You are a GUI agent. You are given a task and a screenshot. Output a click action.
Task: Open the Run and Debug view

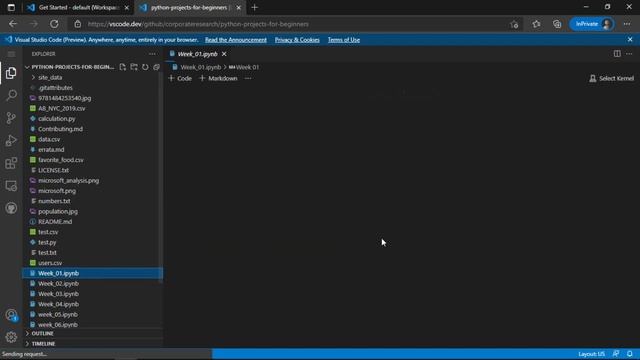pos(11,140)
